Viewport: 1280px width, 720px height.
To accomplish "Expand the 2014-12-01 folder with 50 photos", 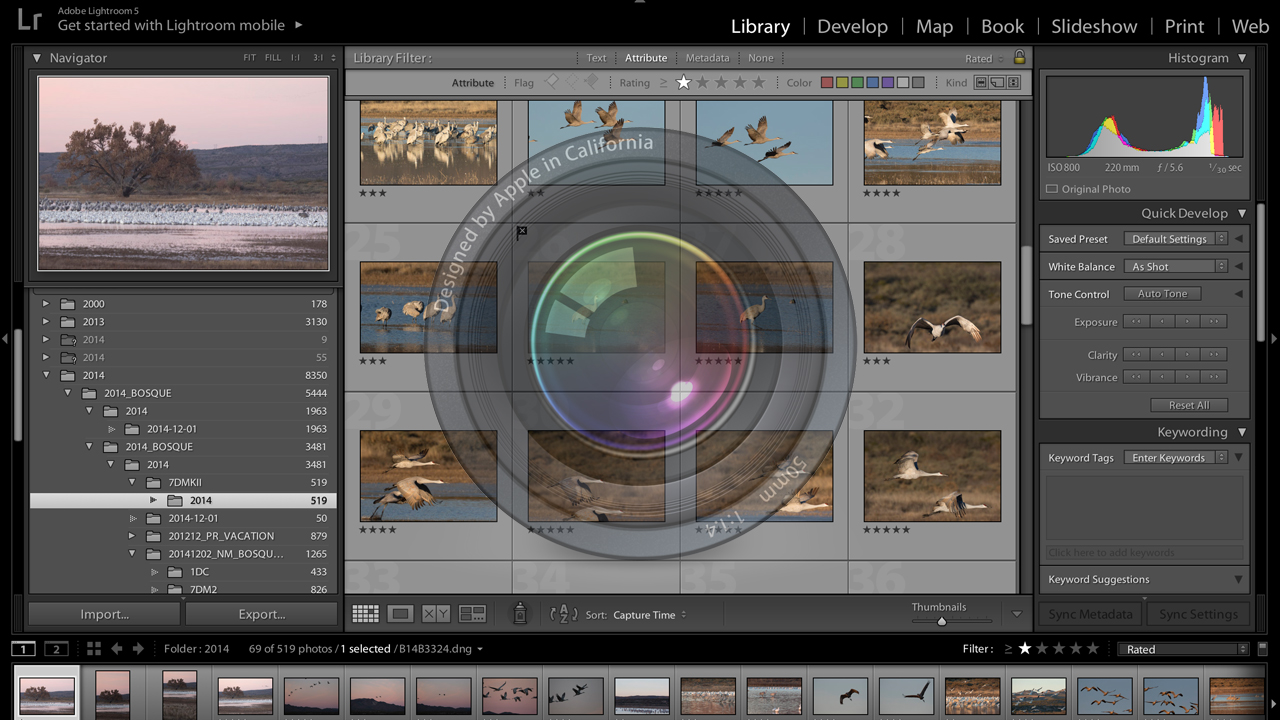I will [x=133, y=518].
